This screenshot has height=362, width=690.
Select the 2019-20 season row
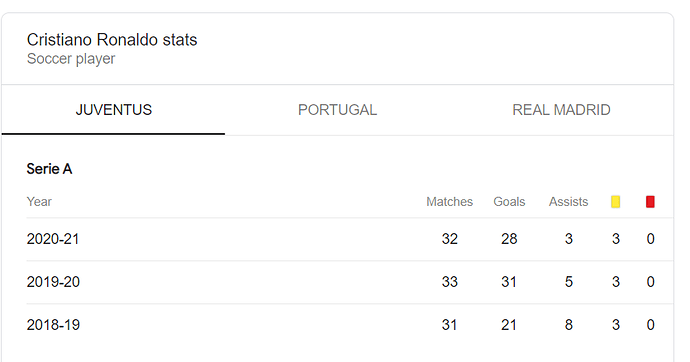pos(349,282)
